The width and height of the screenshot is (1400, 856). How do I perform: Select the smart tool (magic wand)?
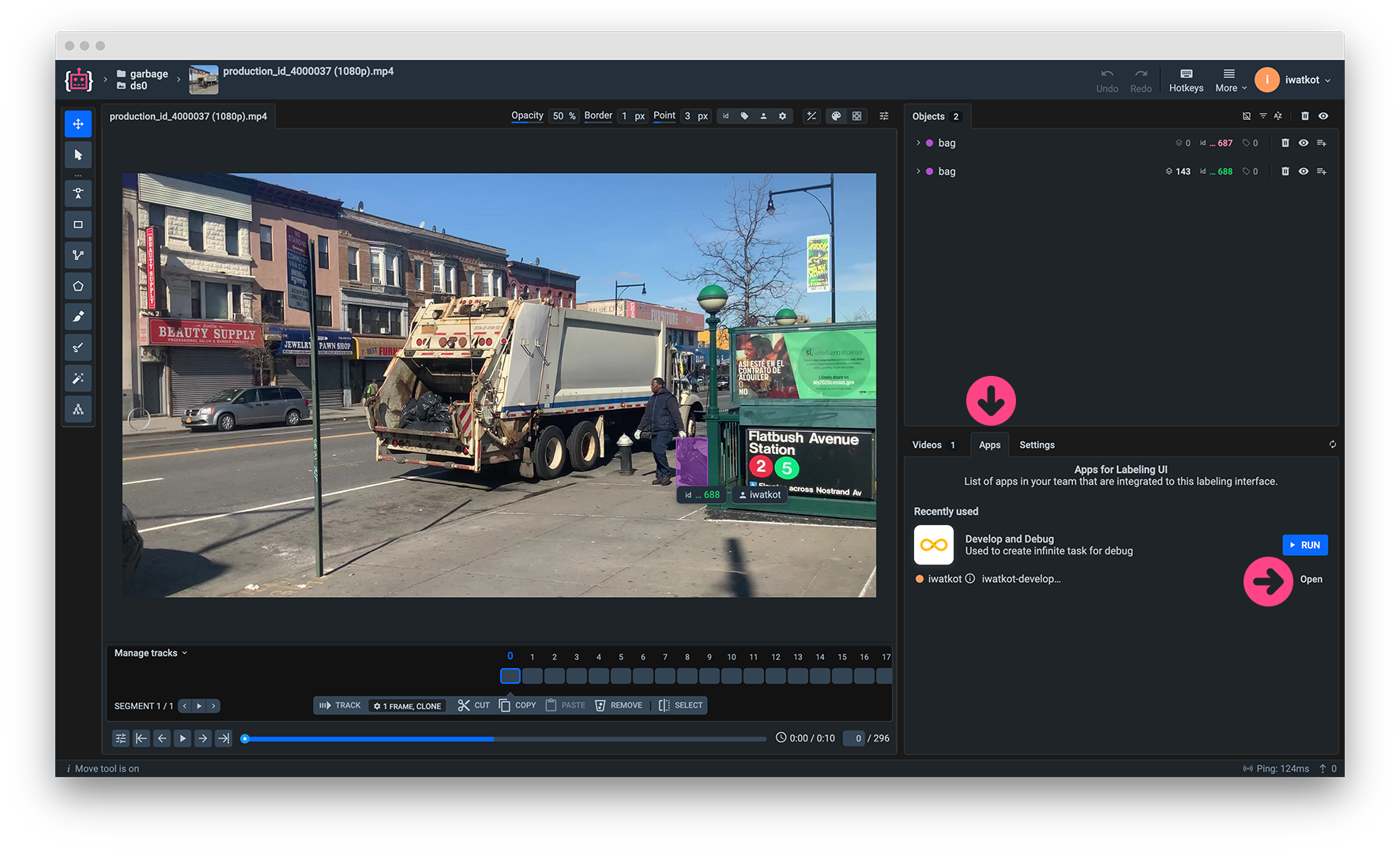pyautogui.click(x=78, y=378)
